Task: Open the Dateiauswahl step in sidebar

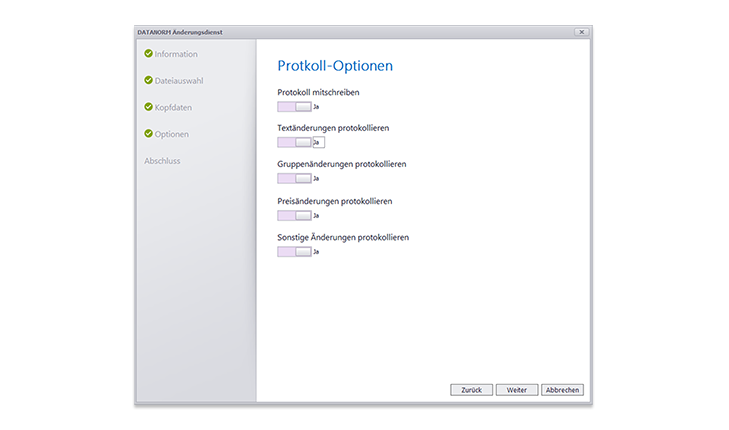Action: [x=179, y=81]
